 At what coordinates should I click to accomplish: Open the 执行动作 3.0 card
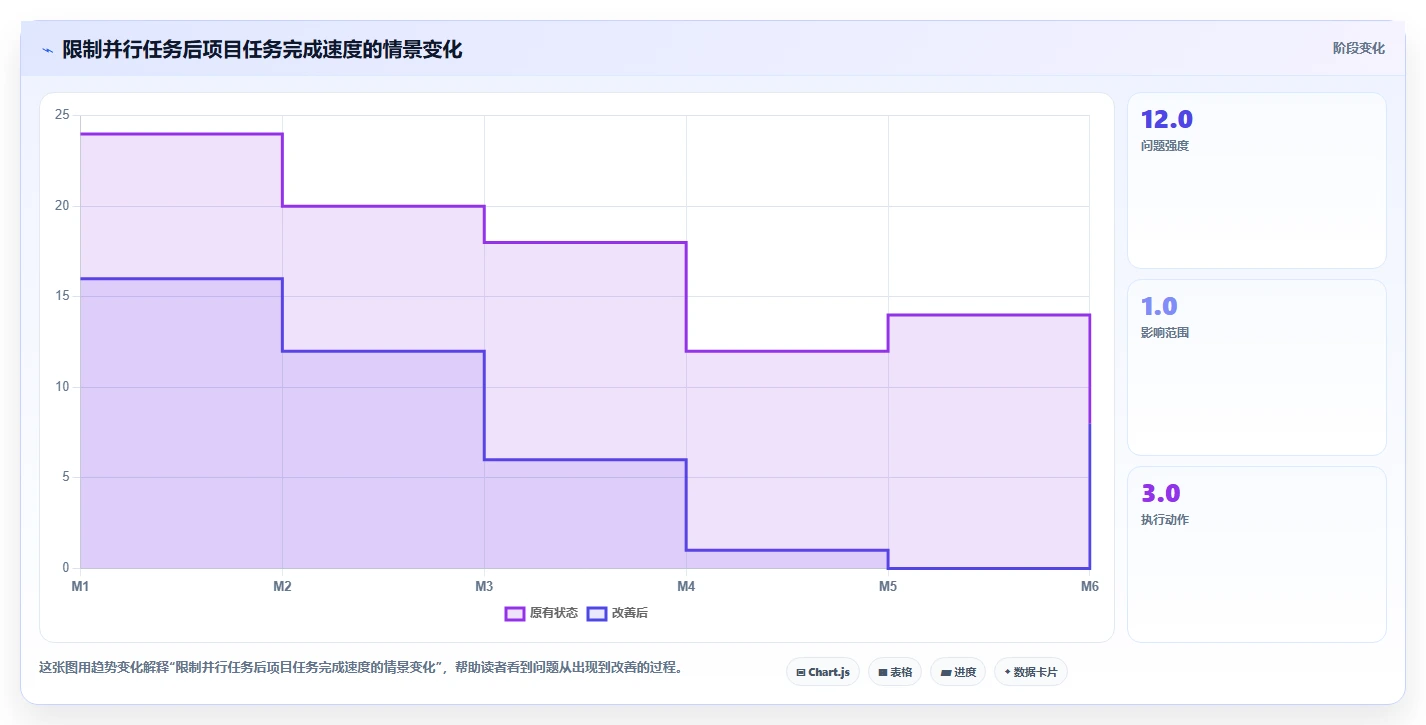1257,554
